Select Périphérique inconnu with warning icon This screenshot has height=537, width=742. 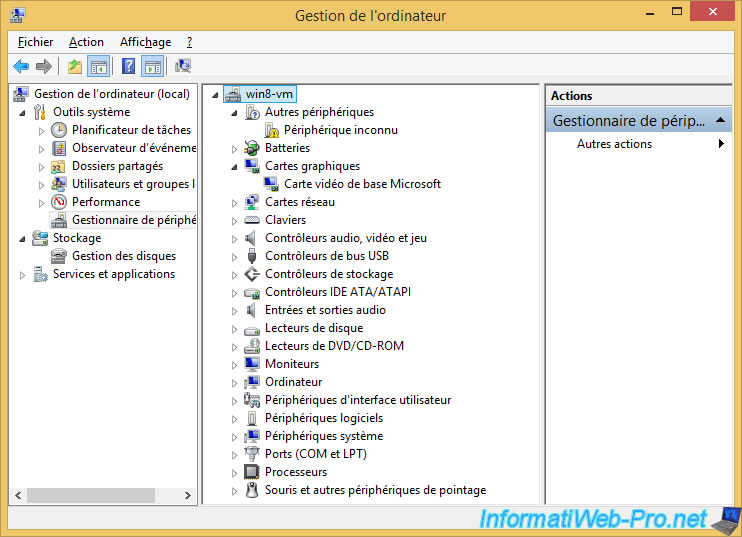(x=340, y=130)
